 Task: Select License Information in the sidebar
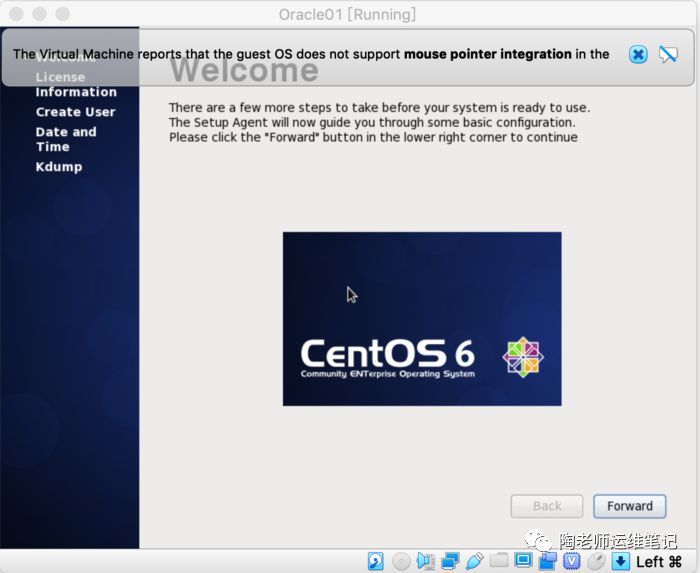point(76,84)
